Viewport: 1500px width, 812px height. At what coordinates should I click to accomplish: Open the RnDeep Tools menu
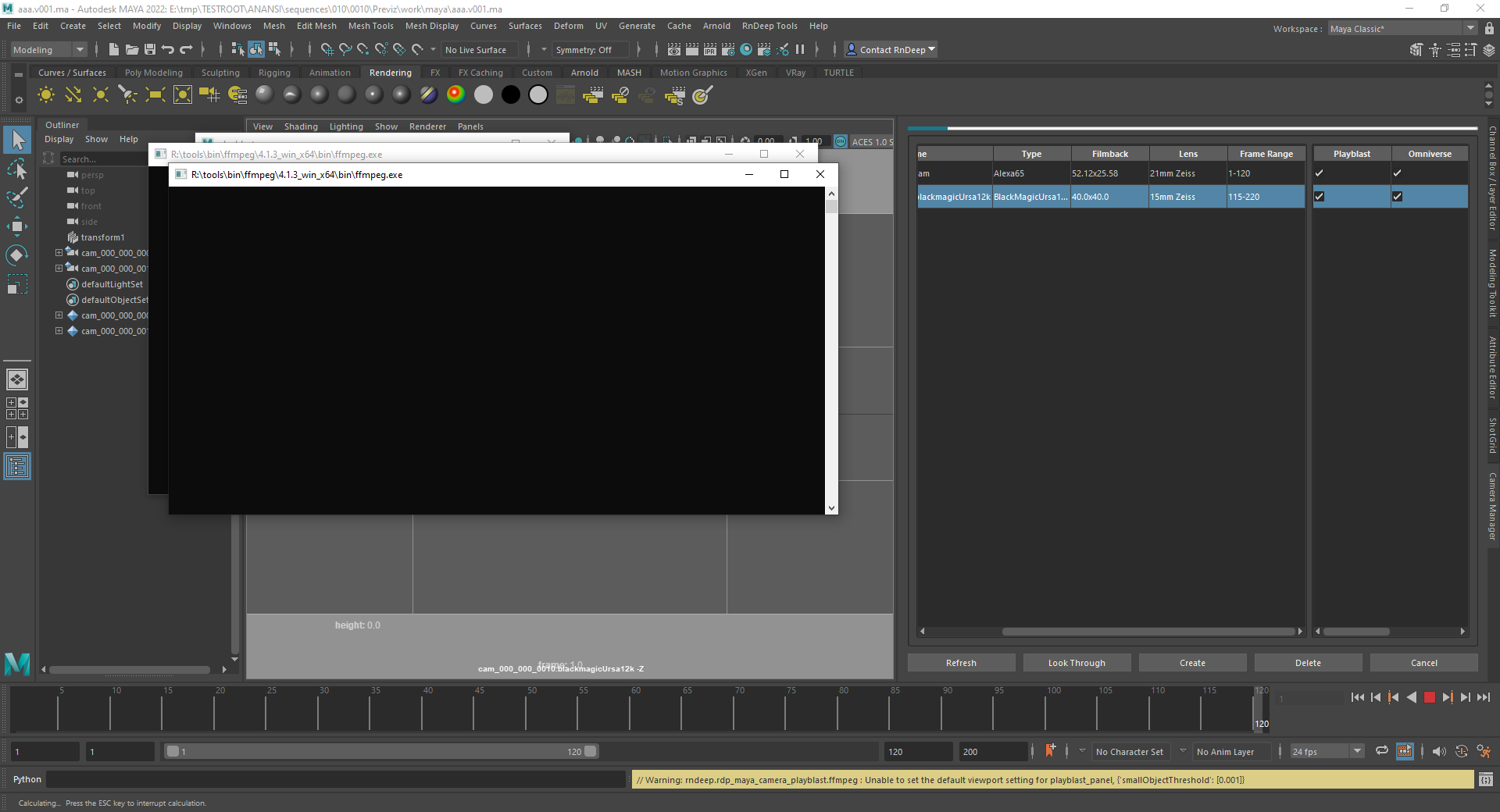[x=769, y=26]
